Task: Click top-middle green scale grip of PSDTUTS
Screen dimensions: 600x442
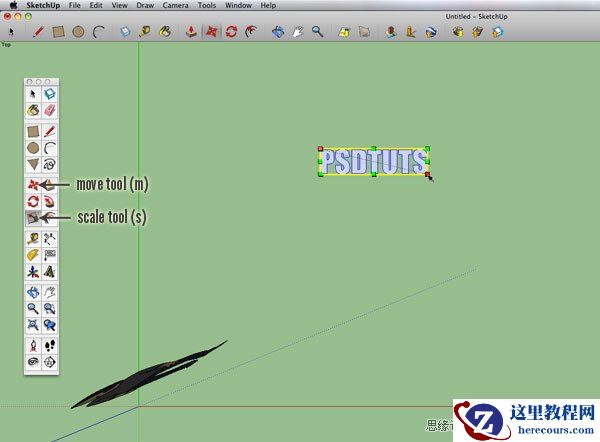Action: point(374,148)
